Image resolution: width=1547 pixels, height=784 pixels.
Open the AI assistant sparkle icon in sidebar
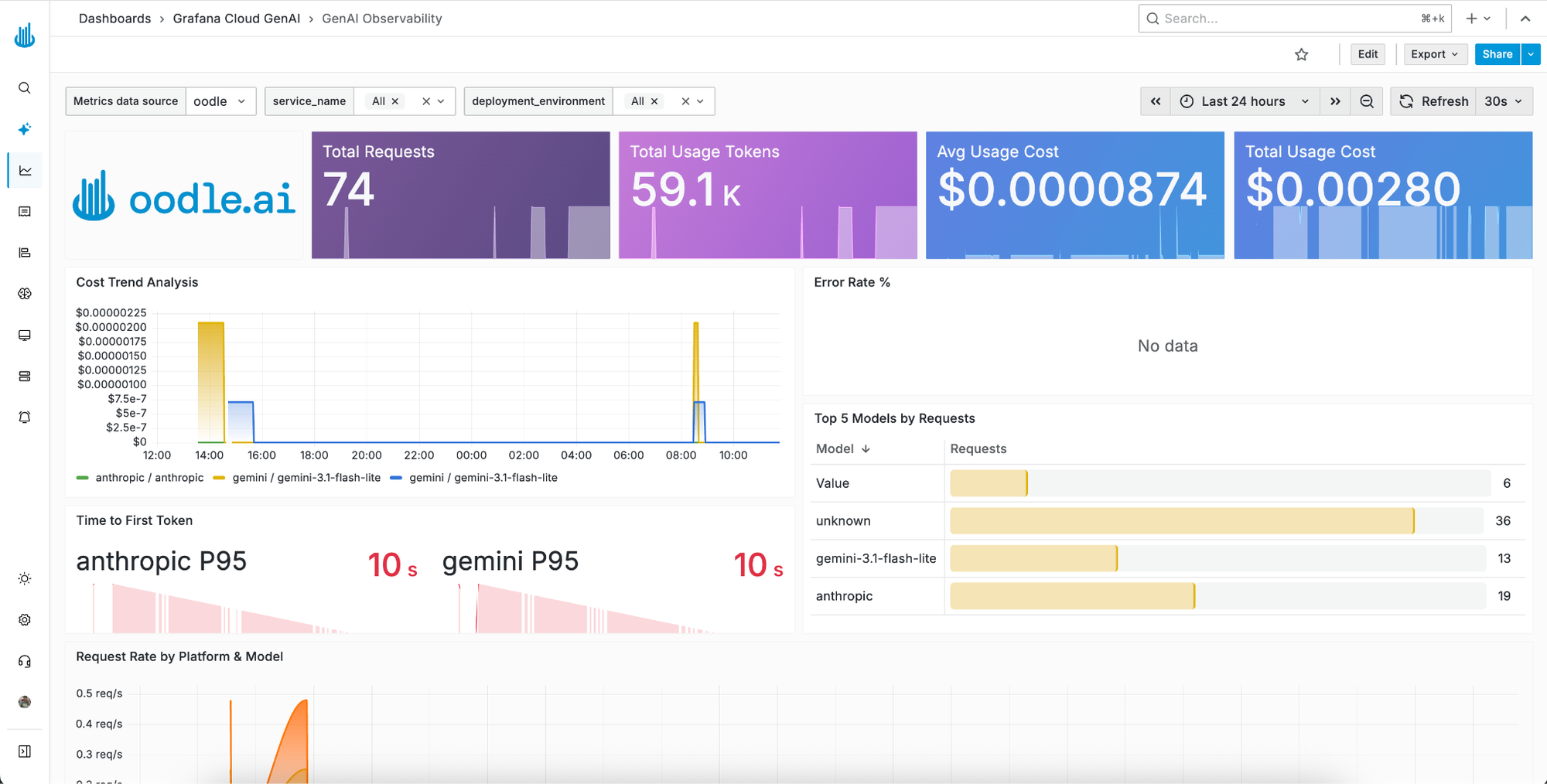click(25, 129)
